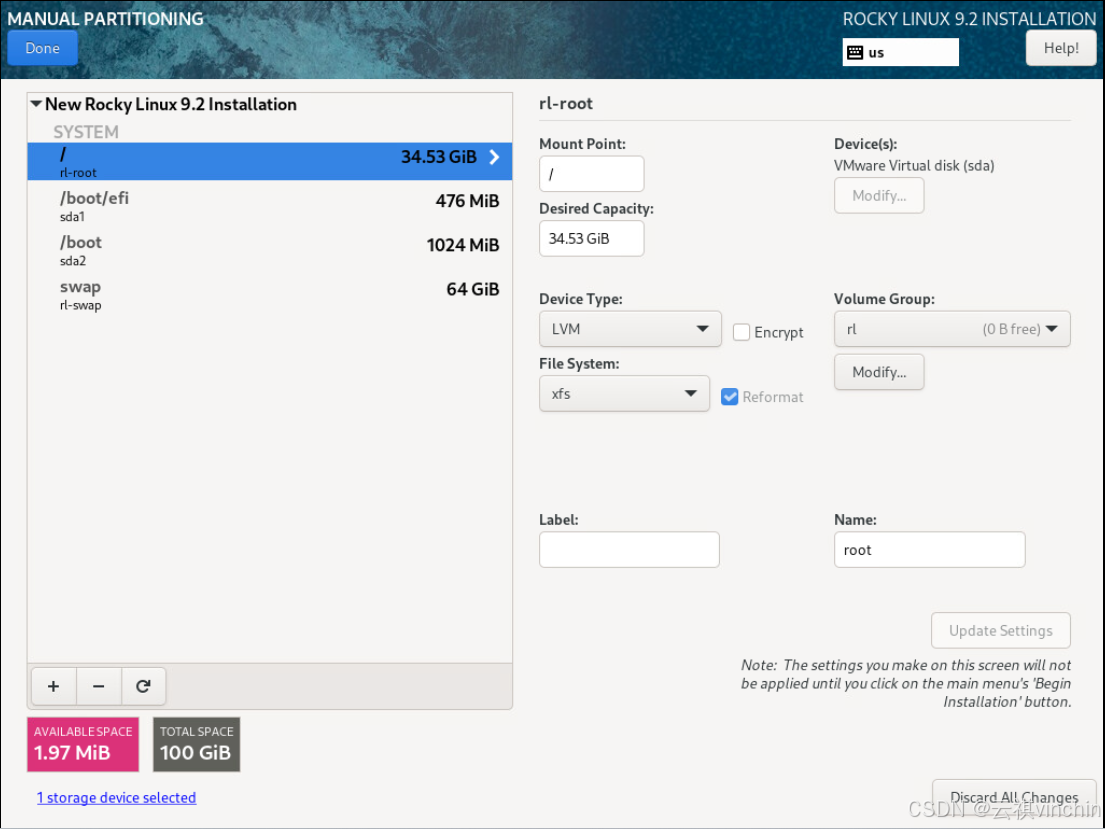Click the Help! button

[1061, 48]
